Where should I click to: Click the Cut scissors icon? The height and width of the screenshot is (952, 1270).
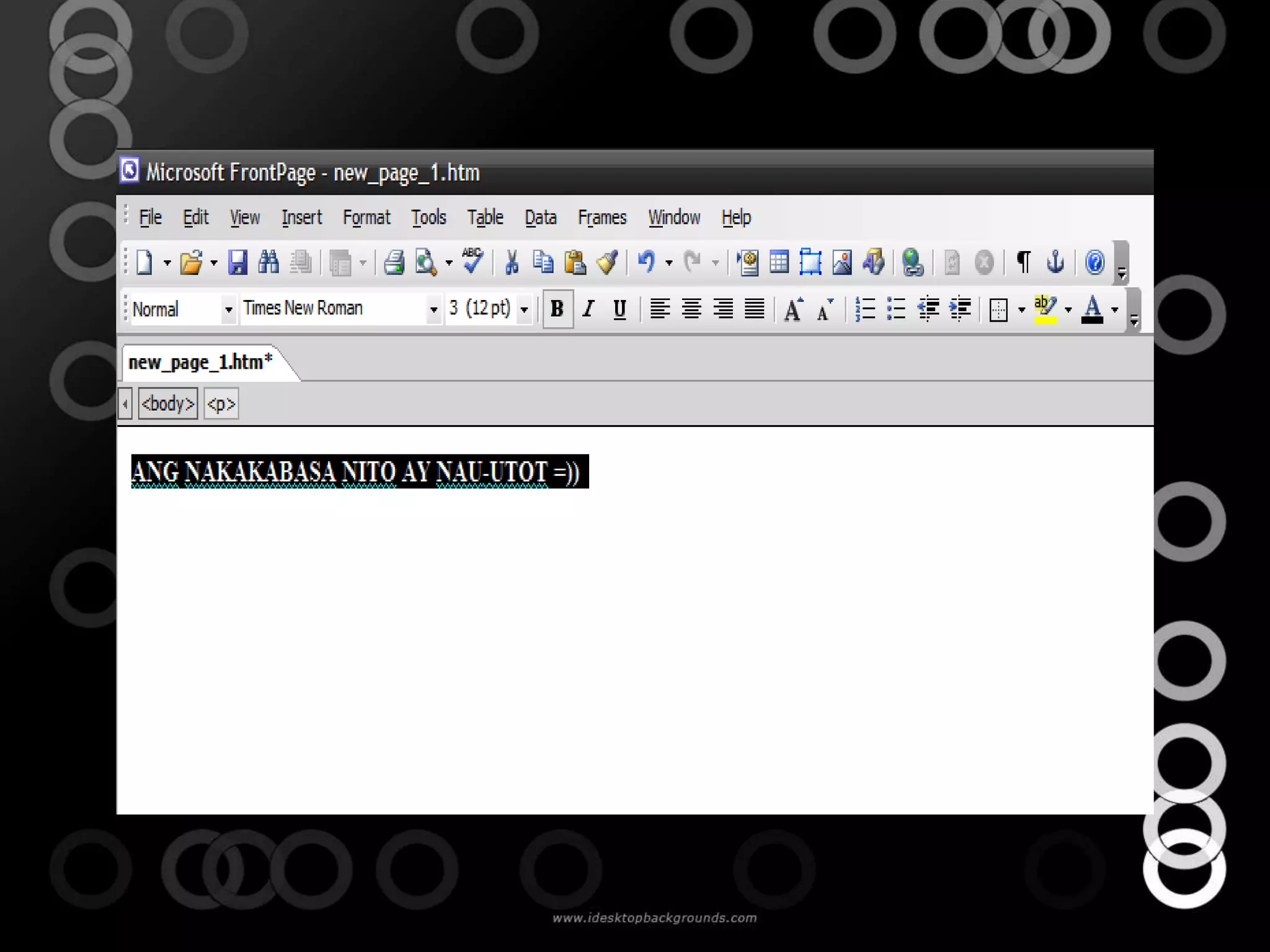512,263
